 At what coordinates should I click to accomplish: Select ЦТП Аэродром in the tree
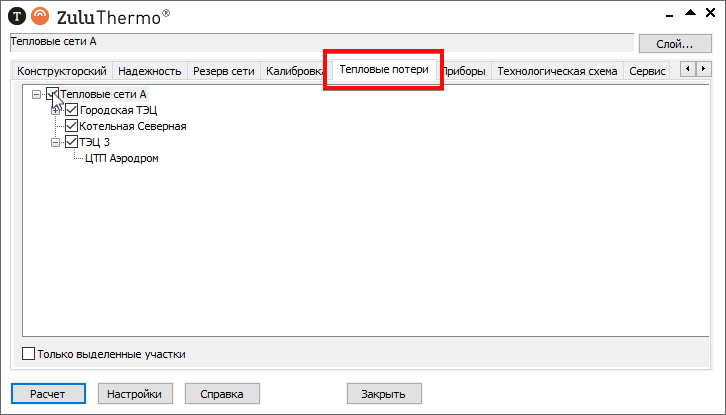[122, 158]
